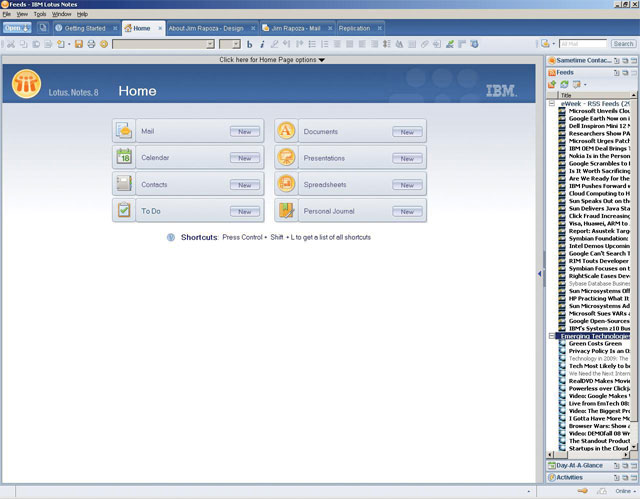Click New button in Mail row
Viewport: 640px width, 499px height.
click(245, 131)
